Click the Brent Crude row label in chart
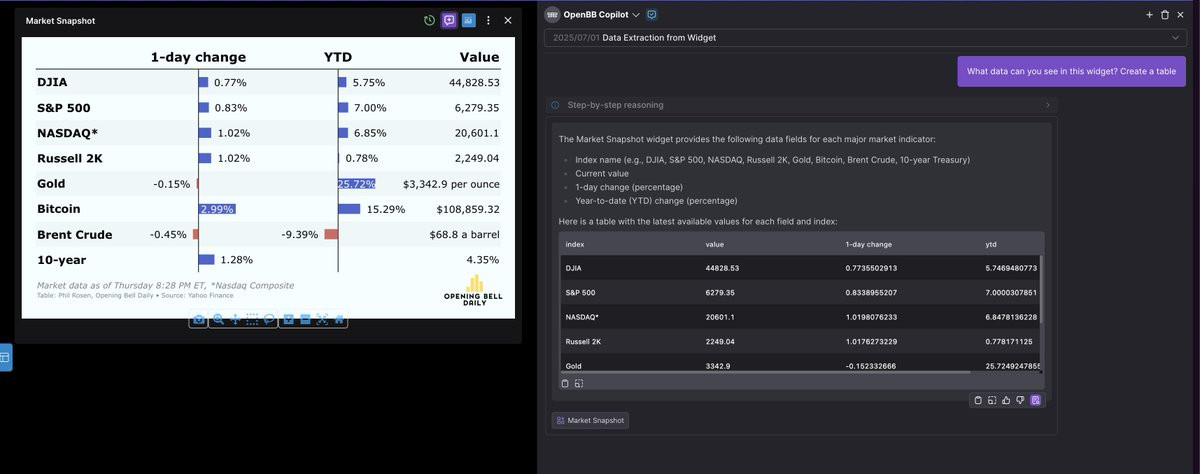1200x474 pixels. 74,235
